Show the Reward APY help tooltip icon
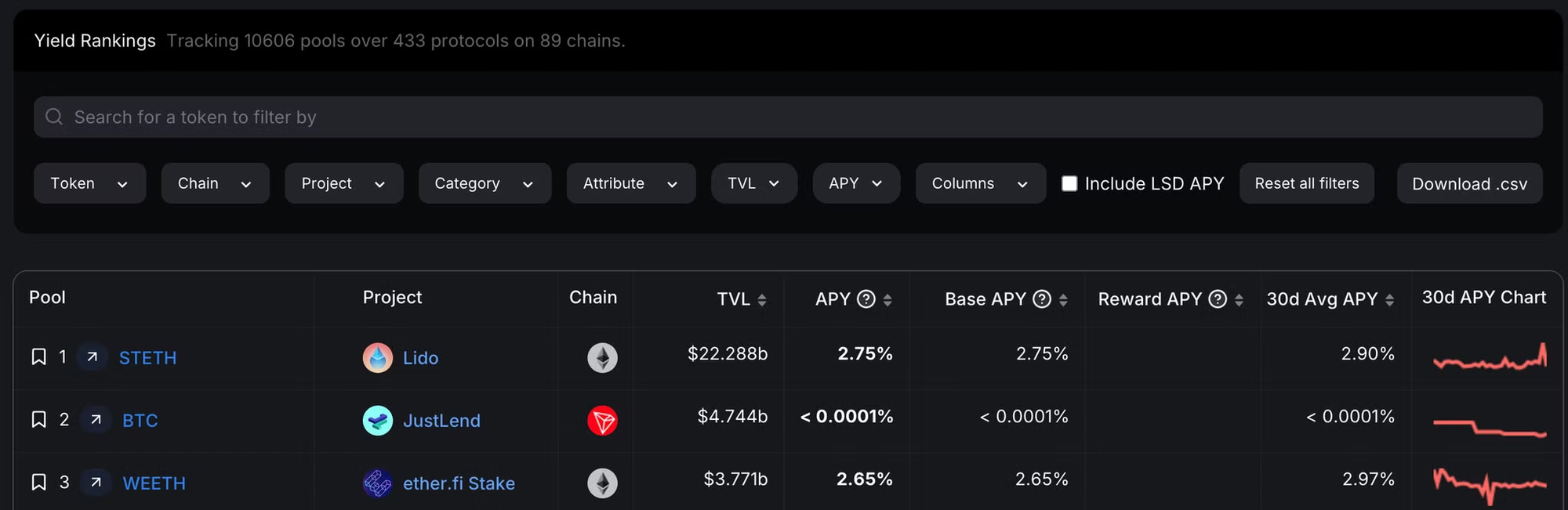 click(x=1218, y=299)
